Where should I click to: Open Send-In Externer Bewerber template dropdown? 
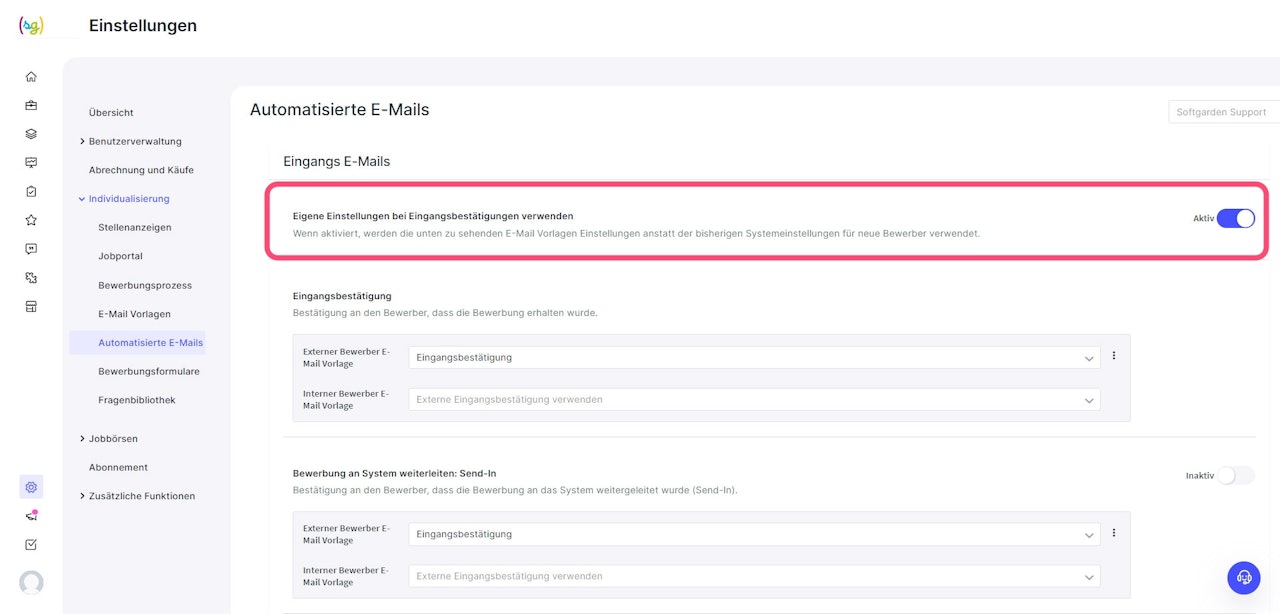754,534
